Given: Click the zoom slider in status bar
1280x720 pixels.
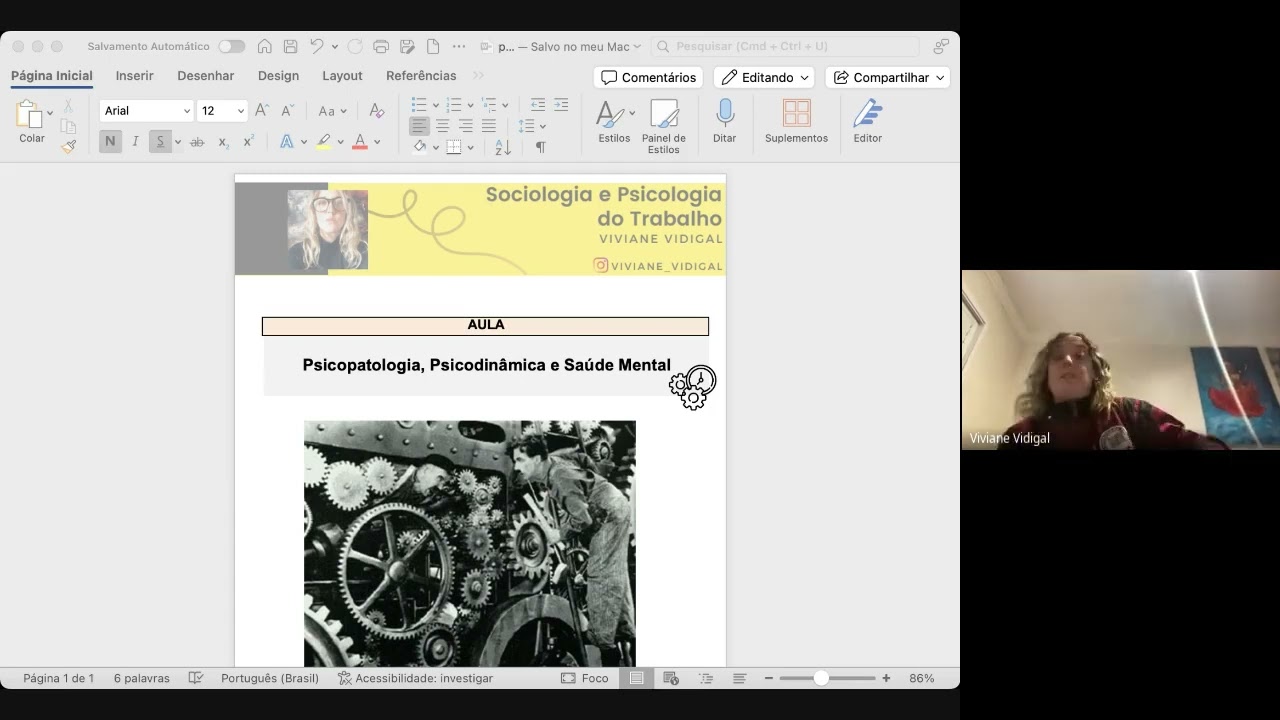Looking at the screenshot, I should (x=821, y=678).
